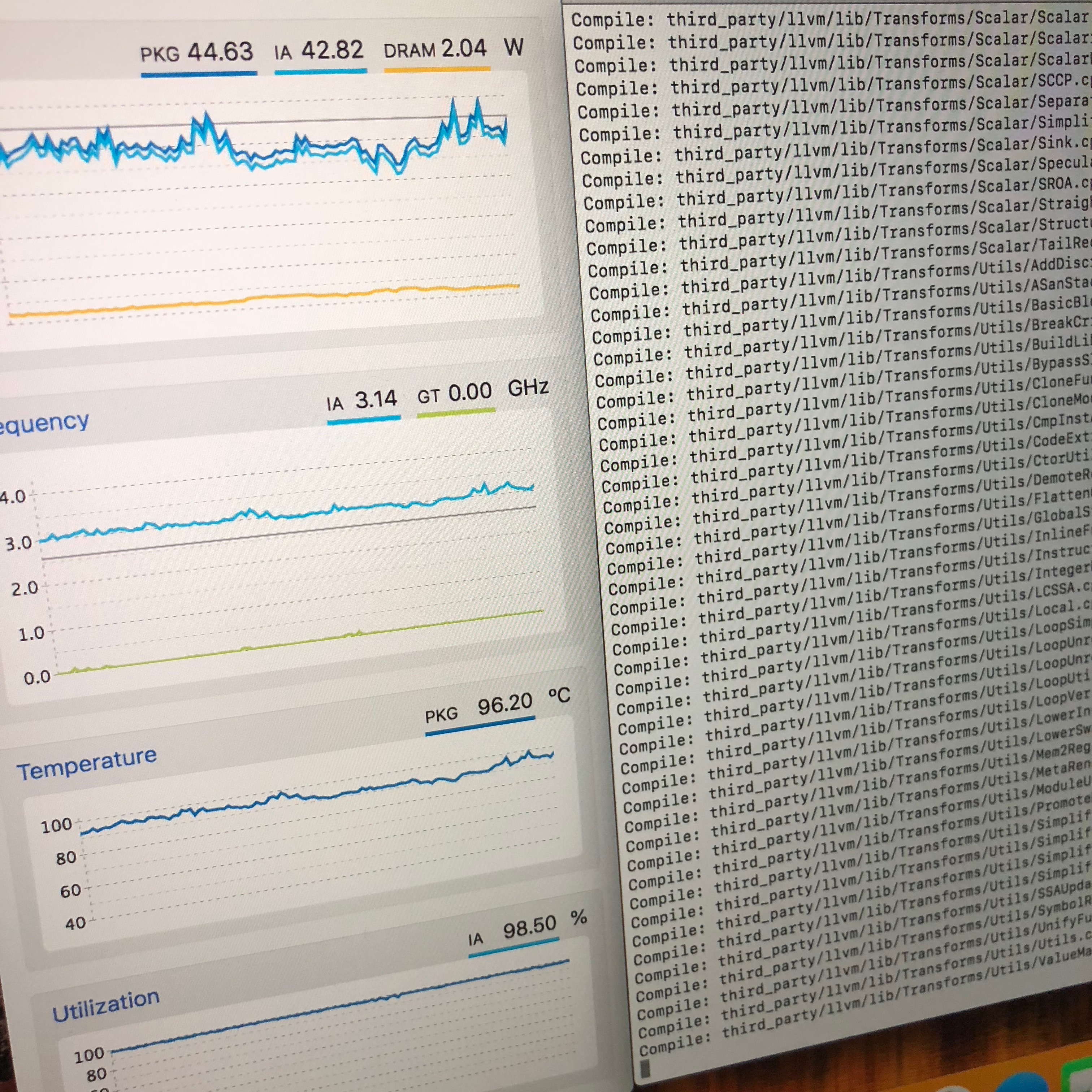Click the frequency graph's 4.0 axis label
The image size is (1092, 1092).
coord(12,497)
